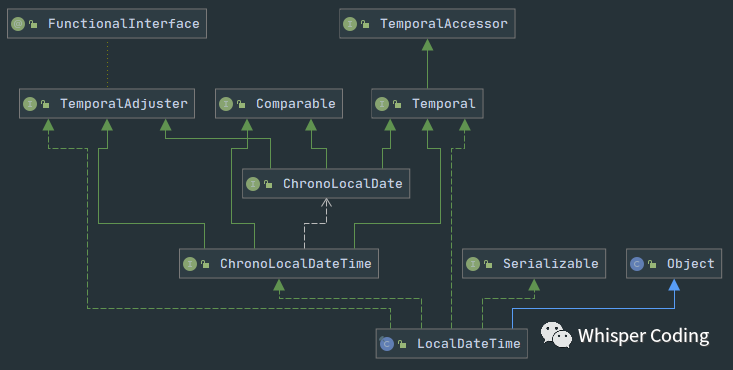
Task: Click the class icon on Object
Action: click(x=637, y=264)
